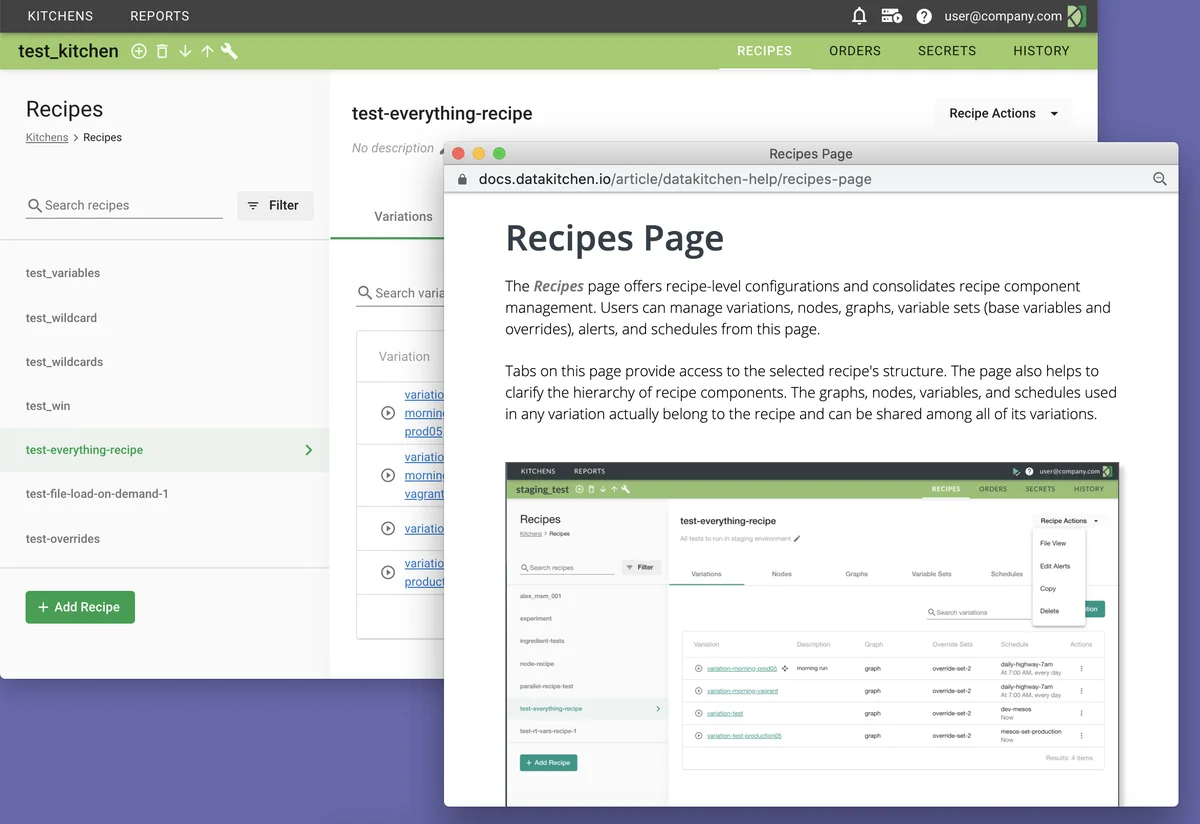Screen dimensions: 1200x824
Task: Run the first variation play icon
Action: (388, 413)
